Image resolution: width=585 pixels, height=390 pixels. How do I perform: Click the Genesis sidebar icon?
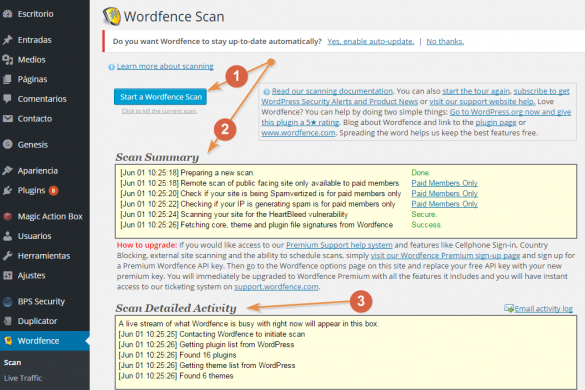(x=7, y=144)
